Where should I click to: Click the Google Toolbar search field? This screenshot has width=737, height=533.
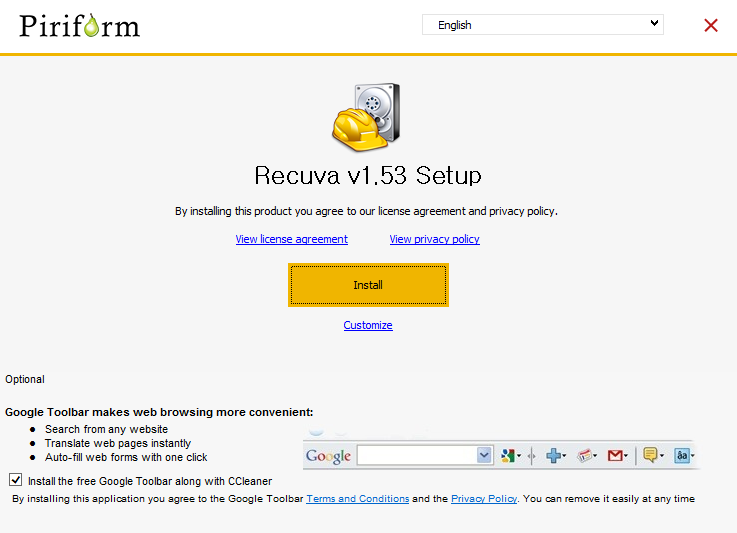[x=417, y=455]
